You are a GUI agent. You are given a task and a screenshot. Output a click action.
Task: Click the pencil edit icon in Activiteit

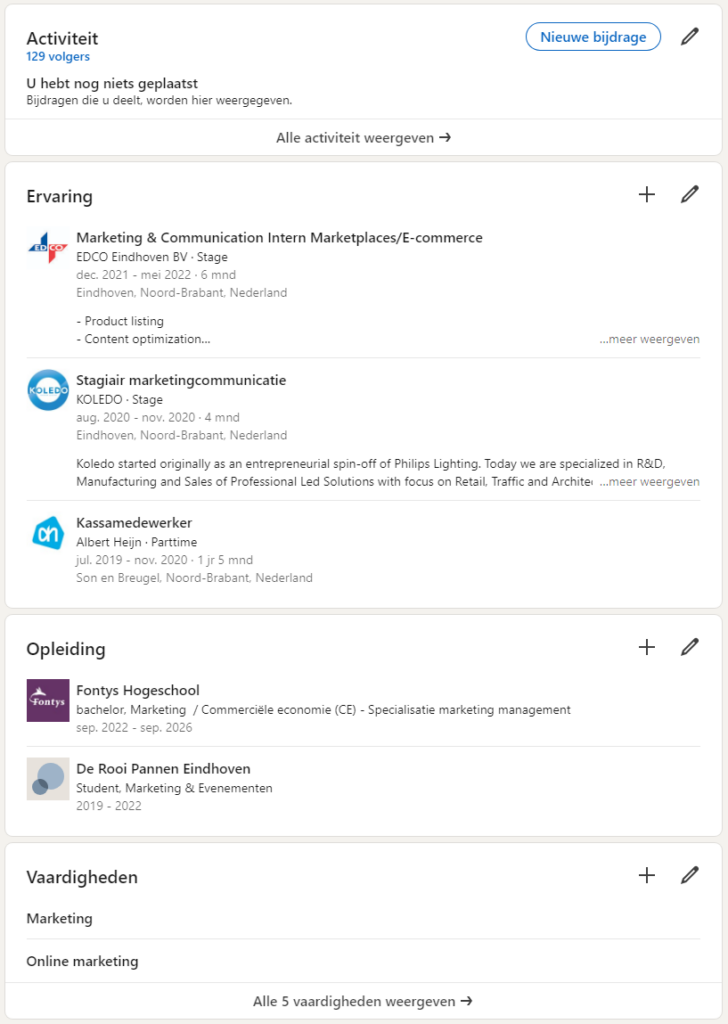pyautogui.click(x=689, y=37)
